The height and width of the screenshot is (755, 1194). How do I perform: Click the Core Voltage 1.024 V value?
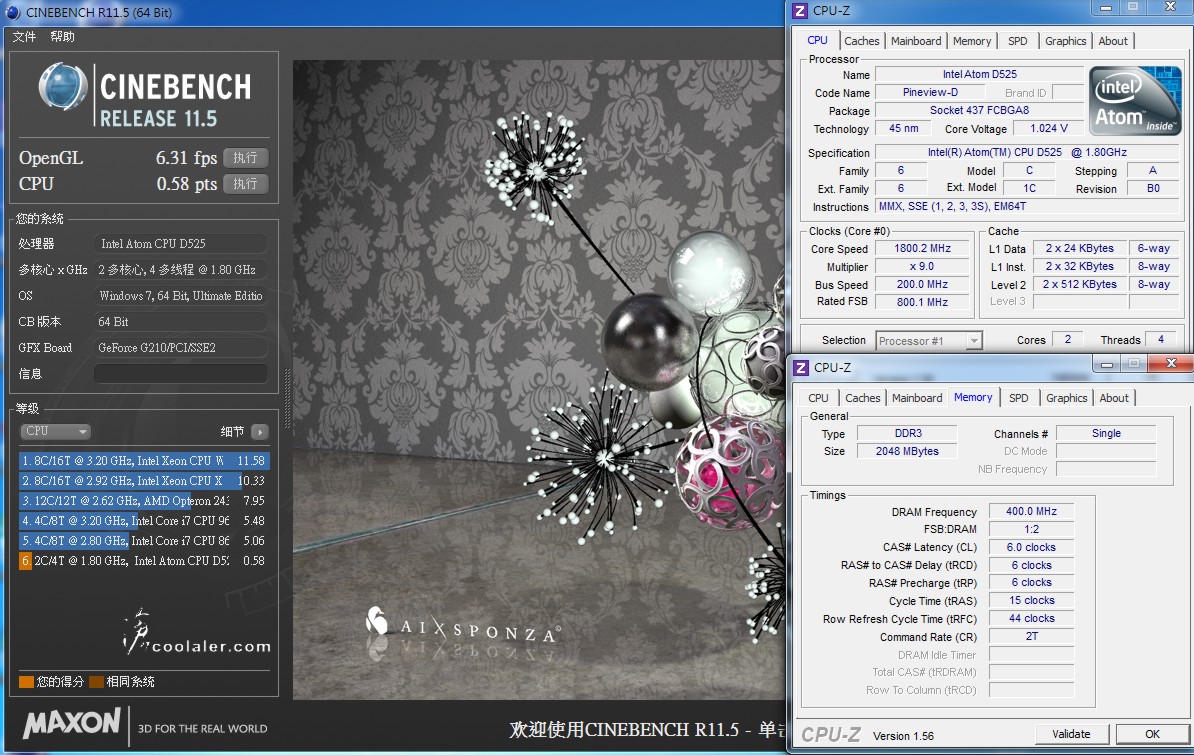click(1049, 128)
